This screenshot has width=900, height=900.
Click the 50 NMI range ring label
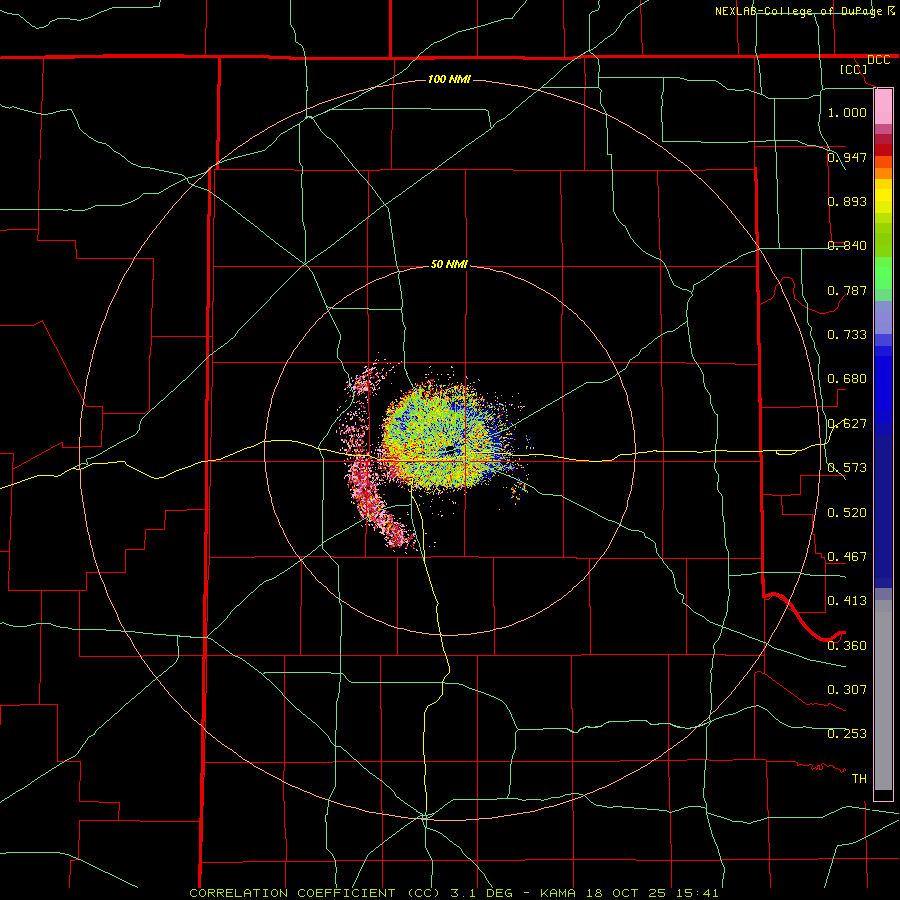pyautogui.click(x=449, y=264)
